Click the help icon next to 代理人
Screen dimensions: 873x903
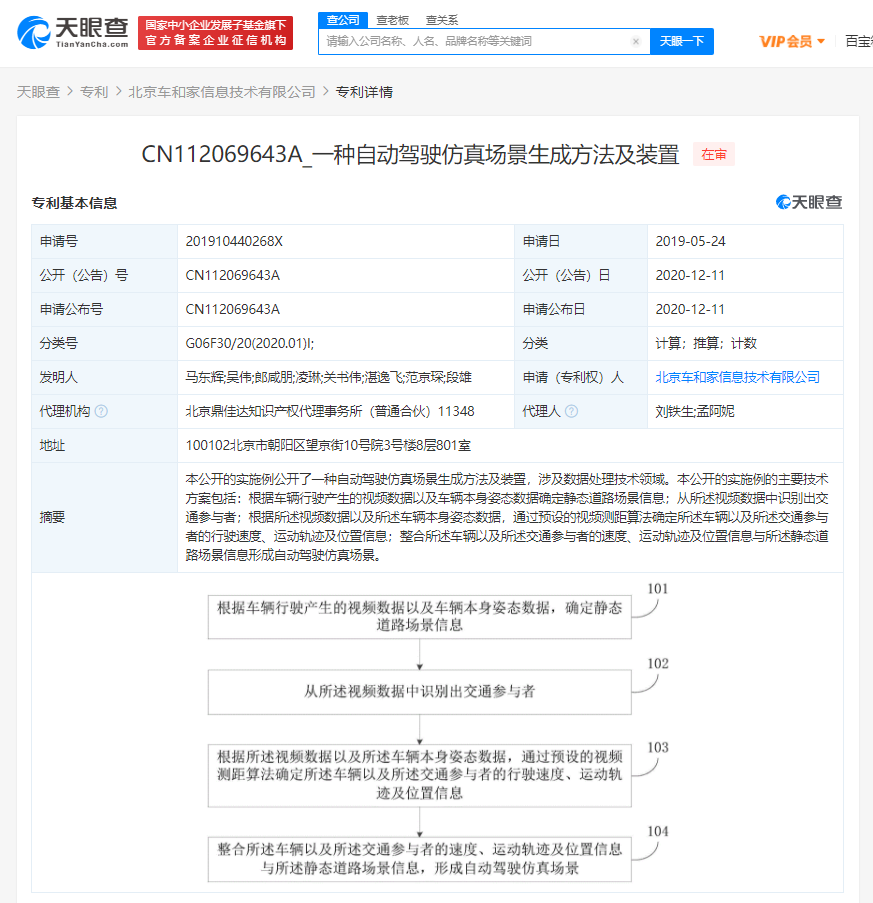(570, 410)
